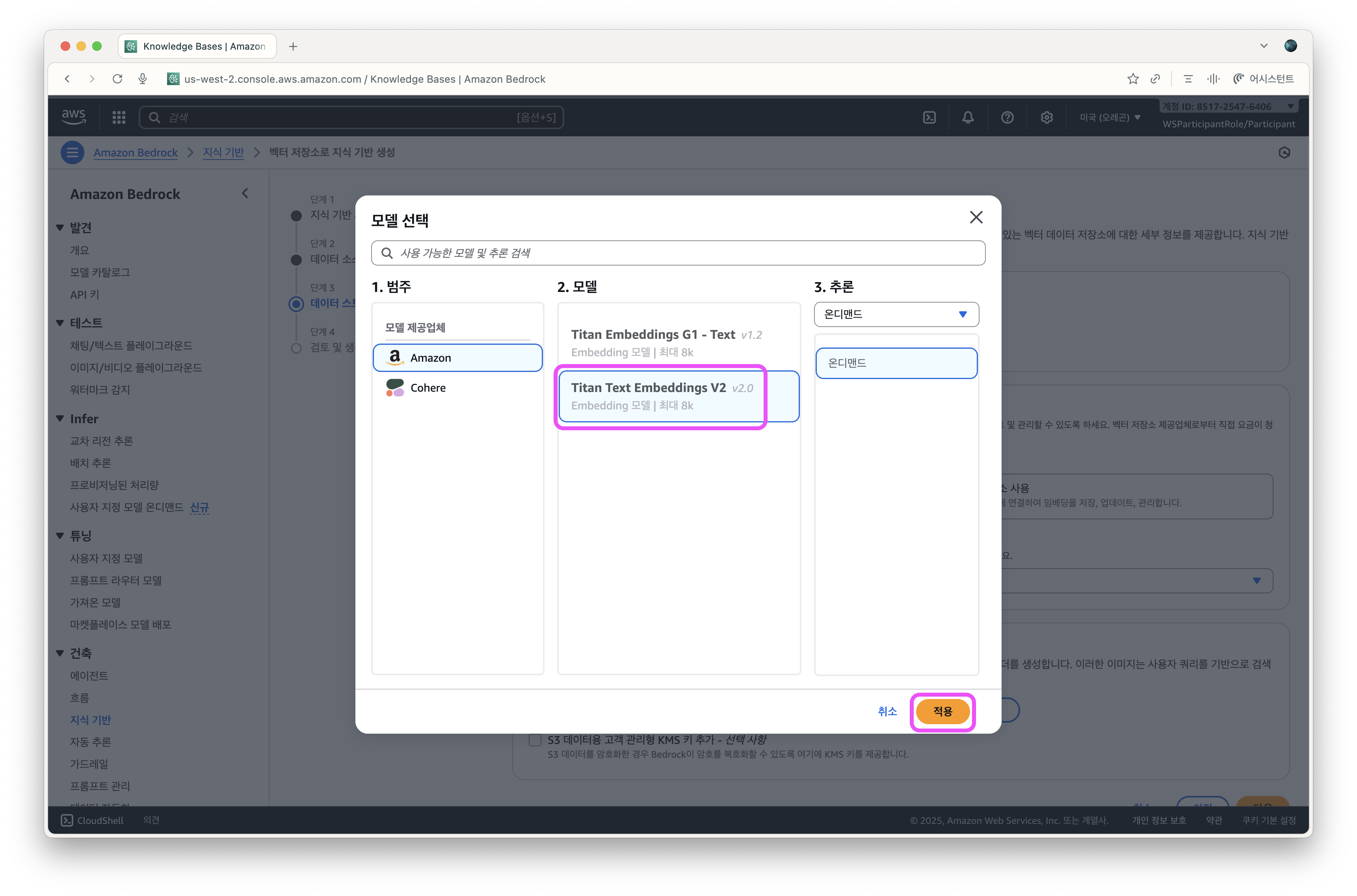The image size is (1357, 896).
Task: Copy page link with the chain icon
Action: pyautogui.click(x=1155, y=79)
